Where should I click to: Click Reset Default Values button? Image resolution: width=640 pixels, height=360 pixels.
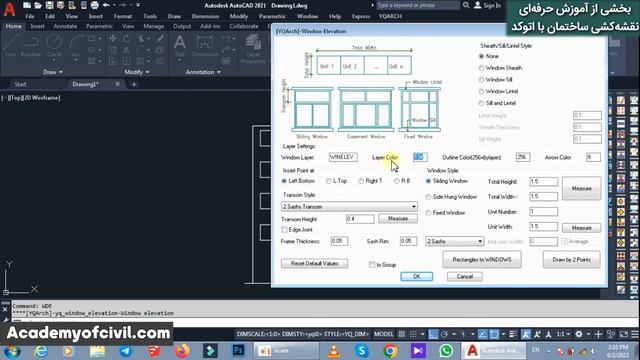[x=314, y=263]
